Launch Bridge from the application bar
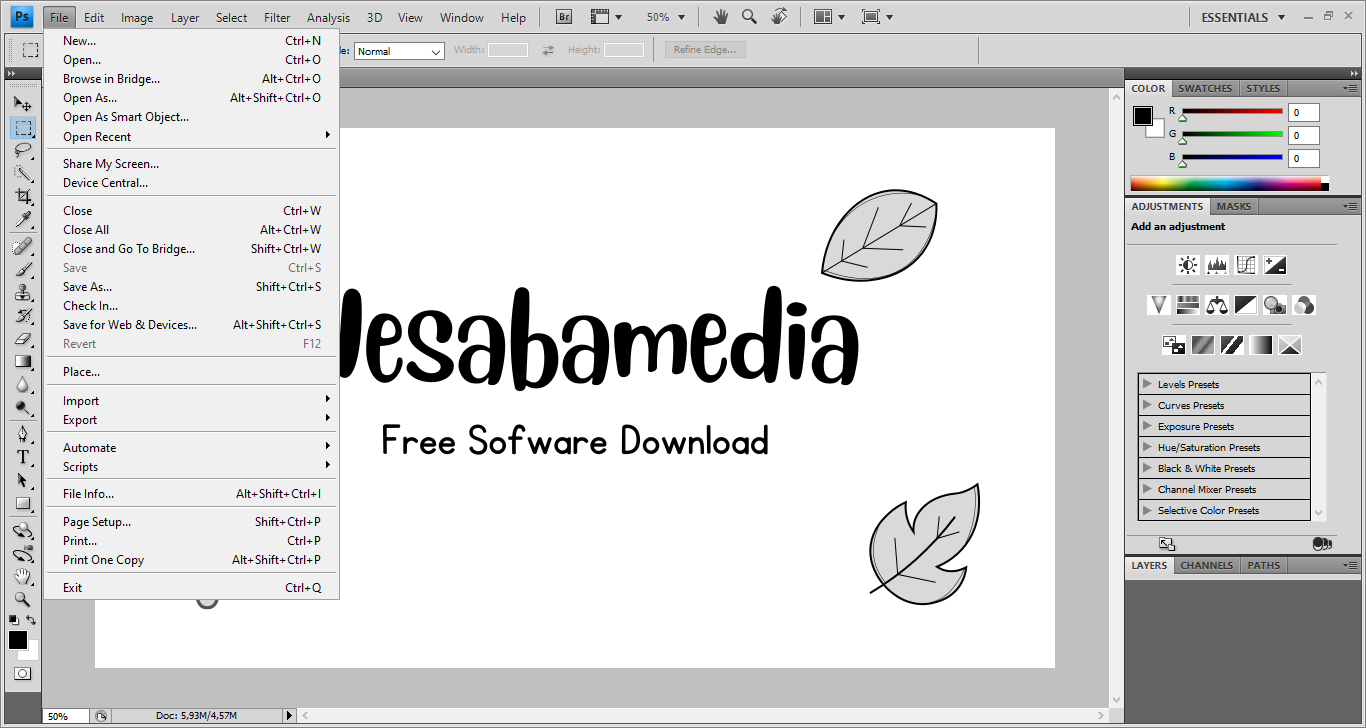This screenshot has width=1366, height=728. pos(564,17)
